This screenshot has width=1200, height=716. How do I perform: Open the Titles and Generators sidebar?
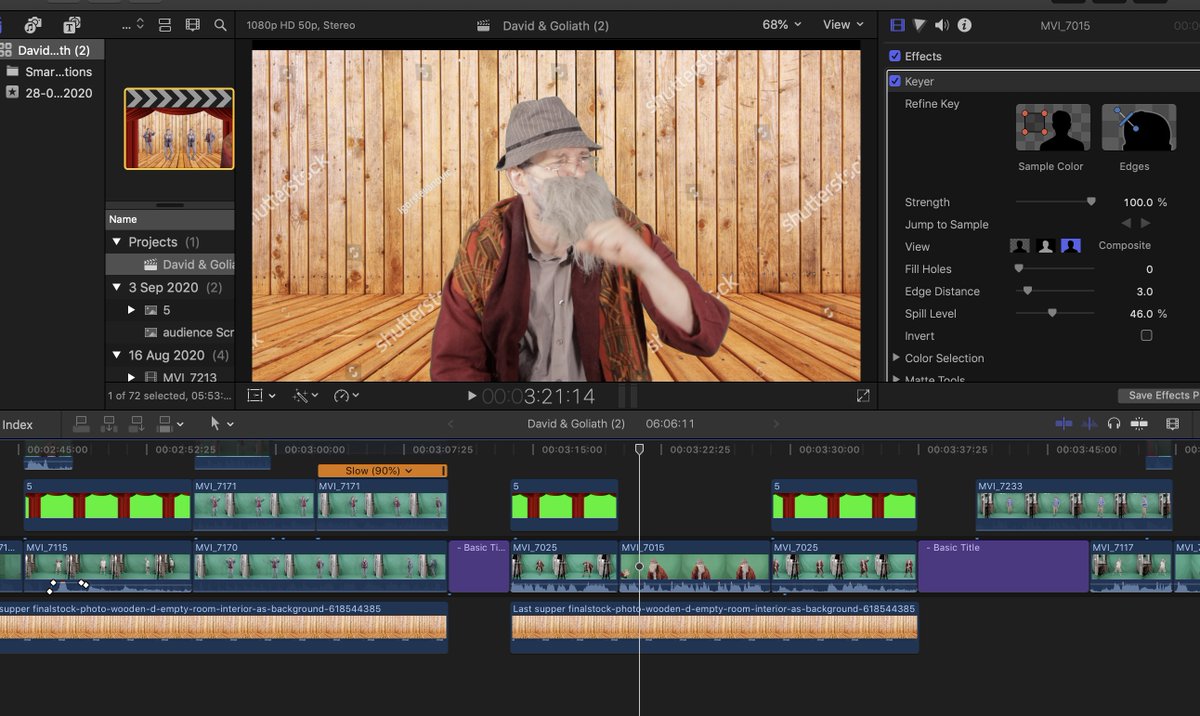tap(72, 24)
